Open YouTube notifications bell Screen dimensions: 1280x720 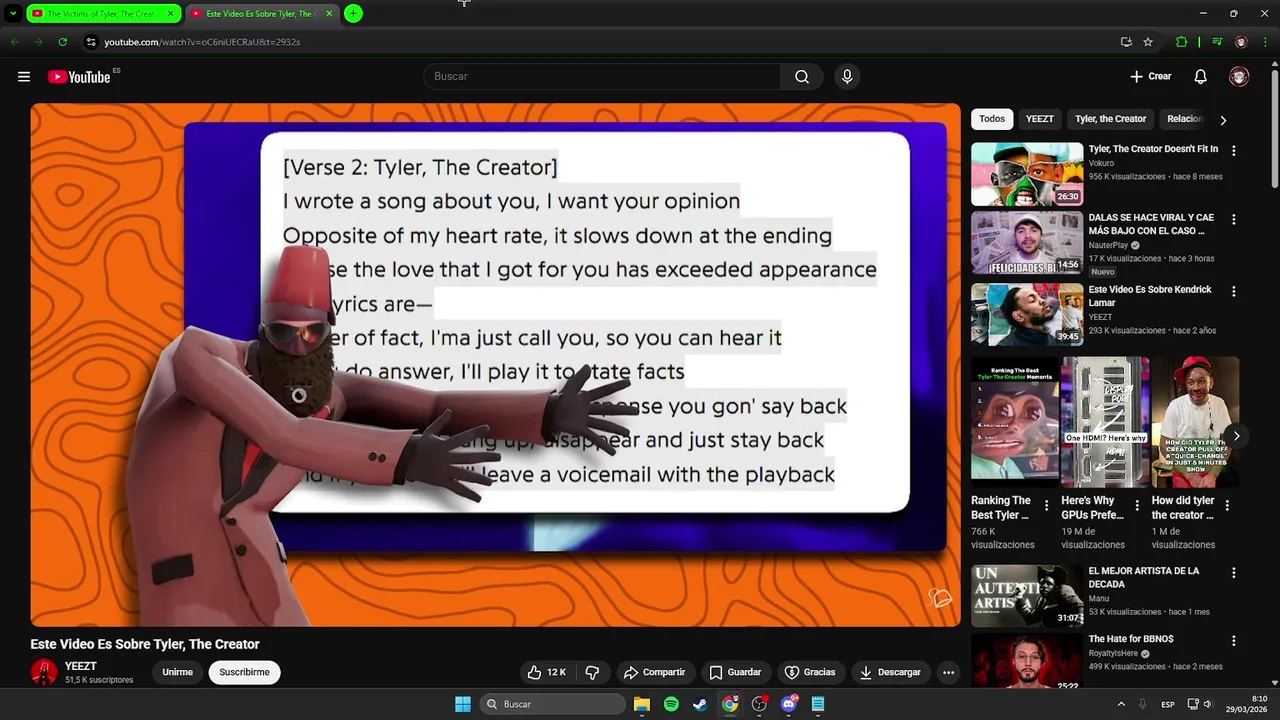tap(1201, 77)
